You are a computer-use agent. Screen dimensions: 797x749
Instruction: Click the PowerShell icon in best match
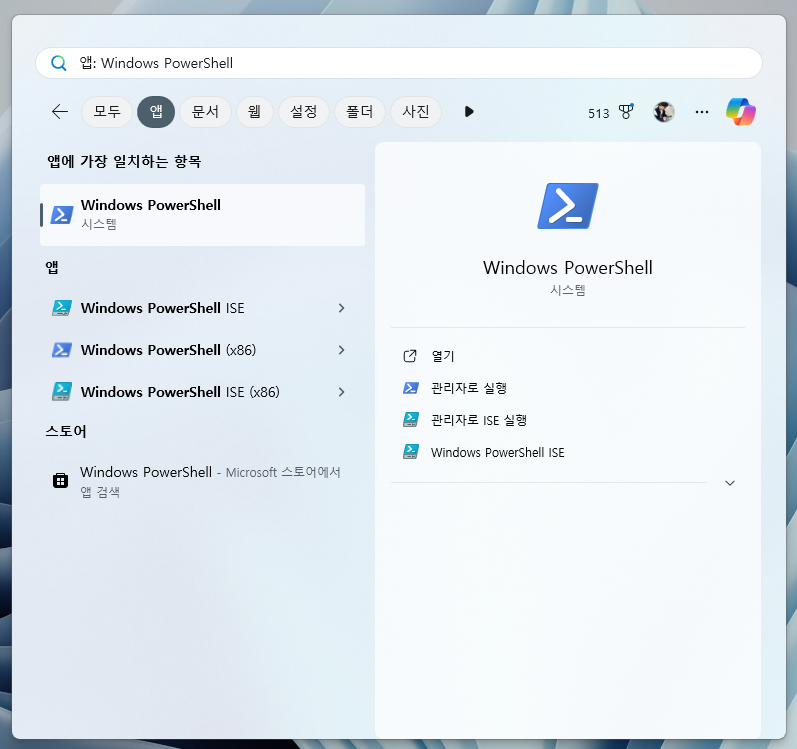coord(62,215)
